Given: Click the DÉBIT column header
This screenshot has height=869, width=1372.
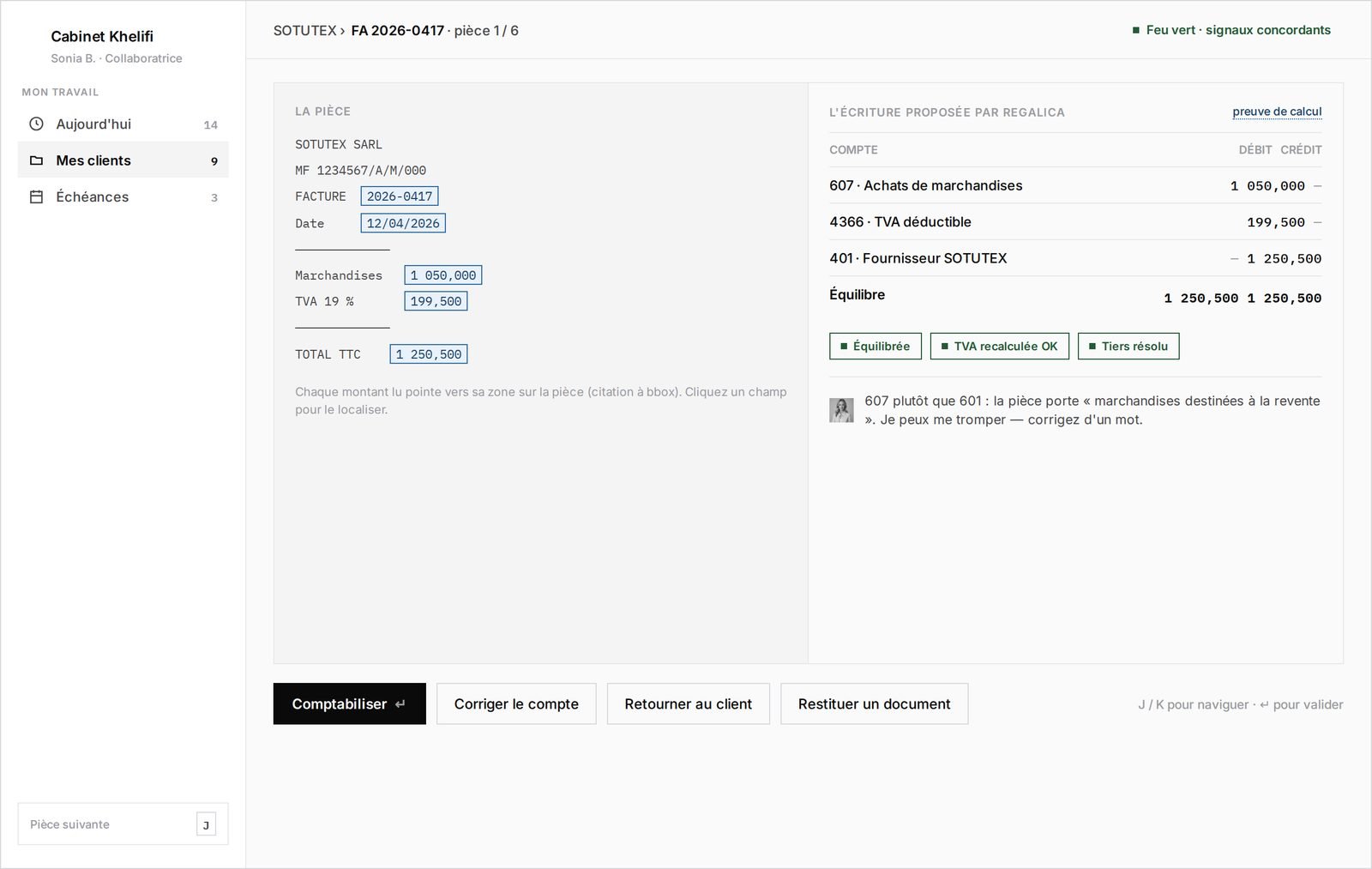Looking at the screenshot, I should (x=1255, y=149).
